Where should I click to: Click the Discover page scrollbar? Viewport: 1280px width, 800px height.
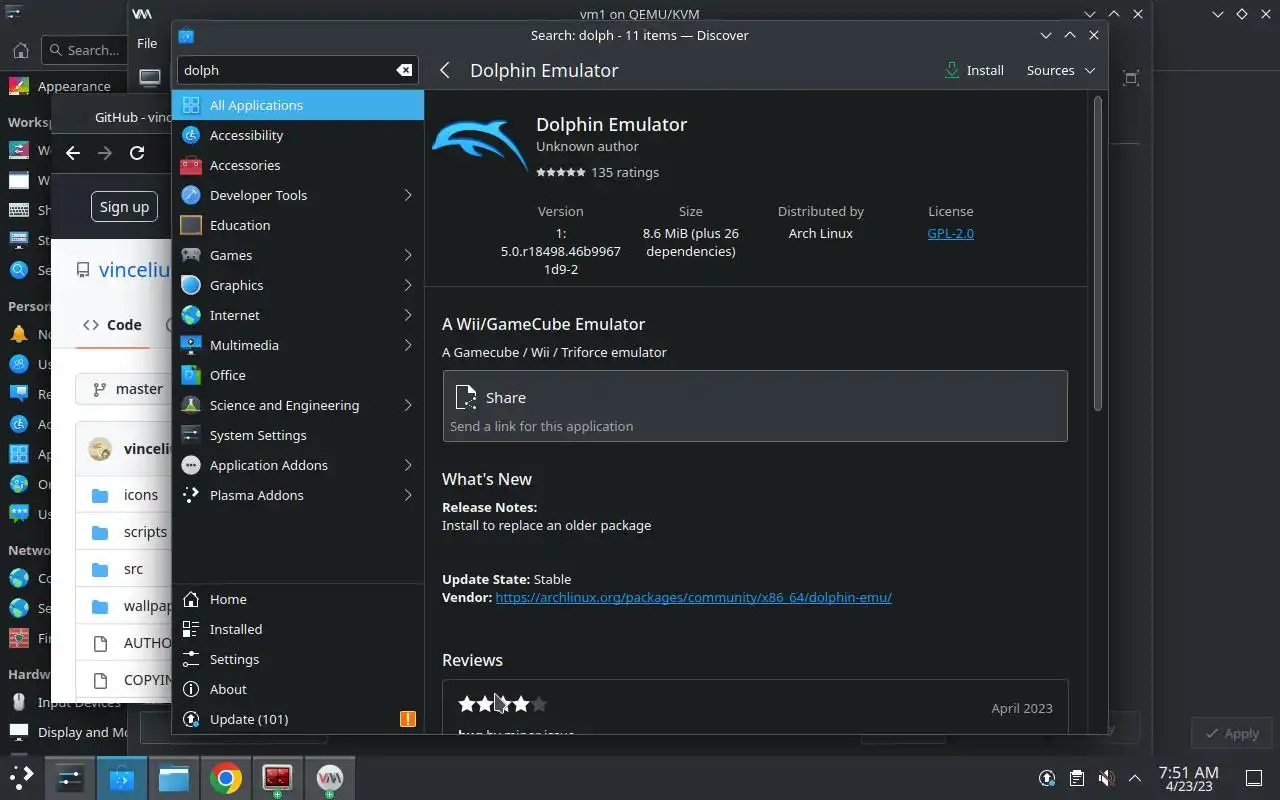click(x=1097, y=254)
